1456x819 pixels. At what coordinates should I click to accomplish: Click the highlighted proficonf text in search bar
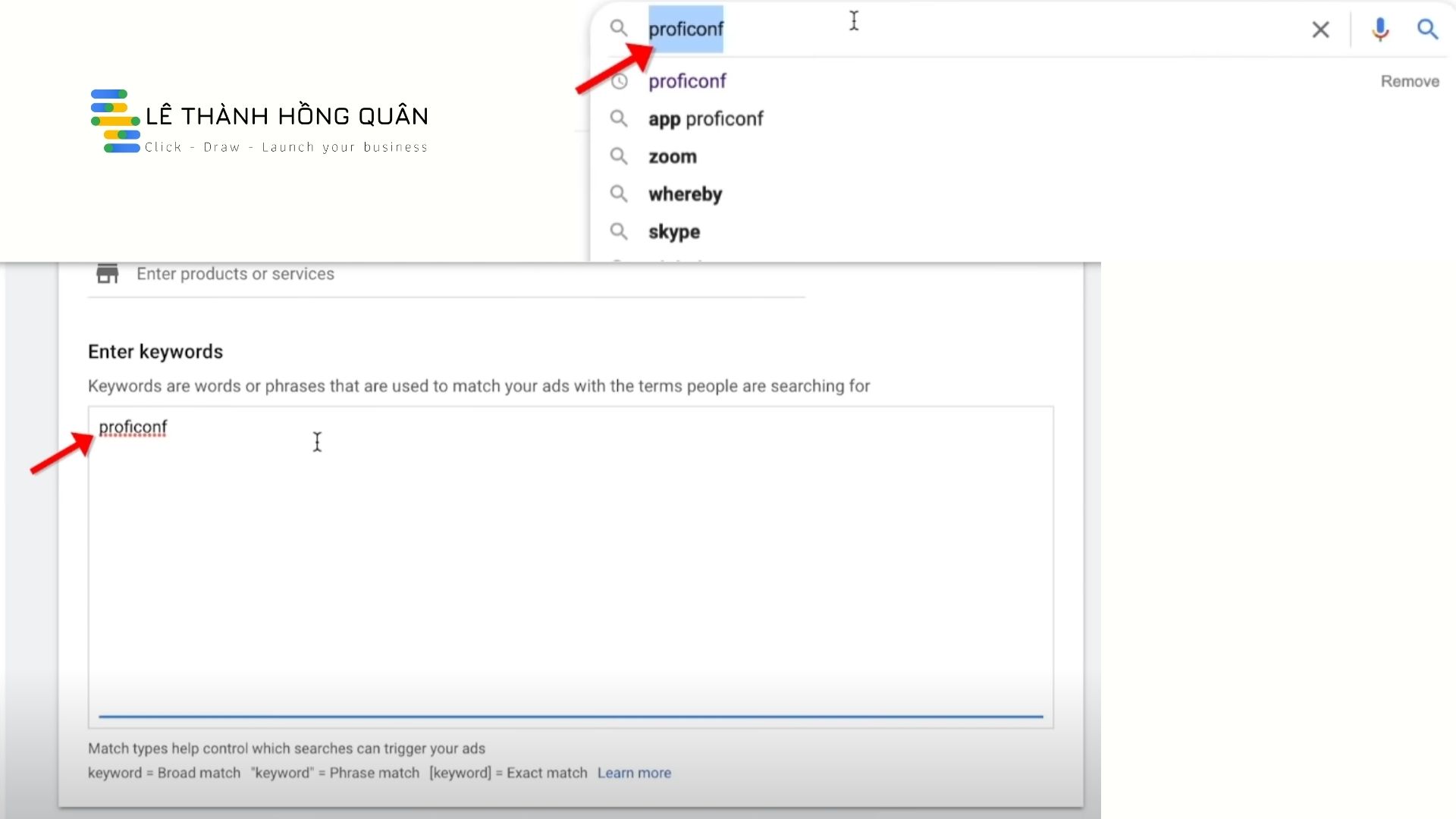(685, 30)
